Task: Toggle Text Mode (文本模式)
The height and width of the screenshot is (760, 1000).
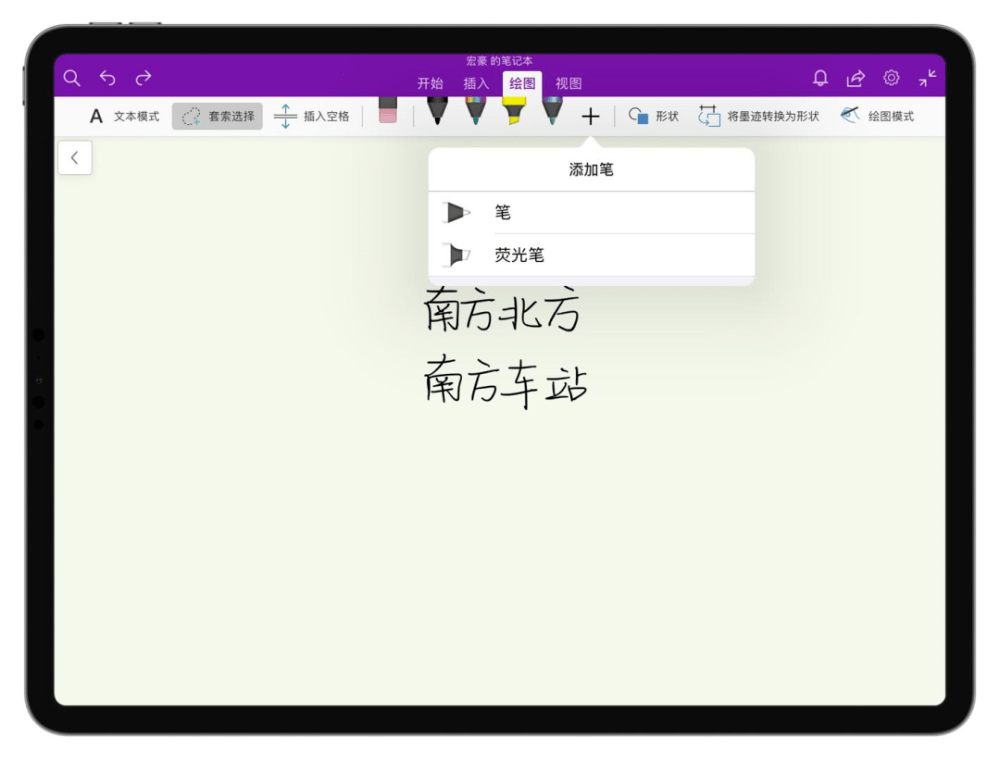Action: [122, 115]
